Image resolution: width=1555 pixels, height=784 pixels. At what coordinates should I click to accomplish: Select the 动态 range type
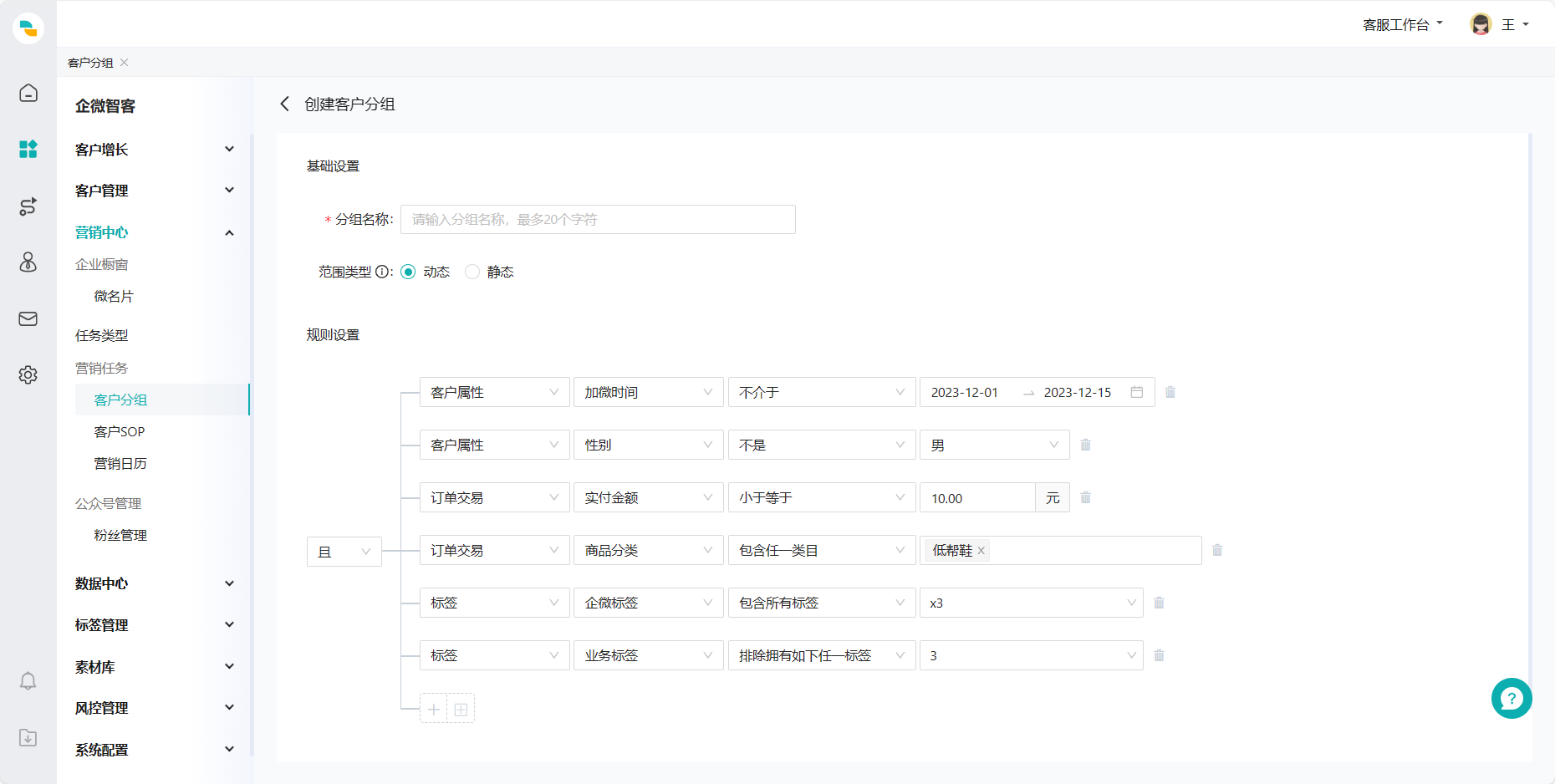click(408, 272)
